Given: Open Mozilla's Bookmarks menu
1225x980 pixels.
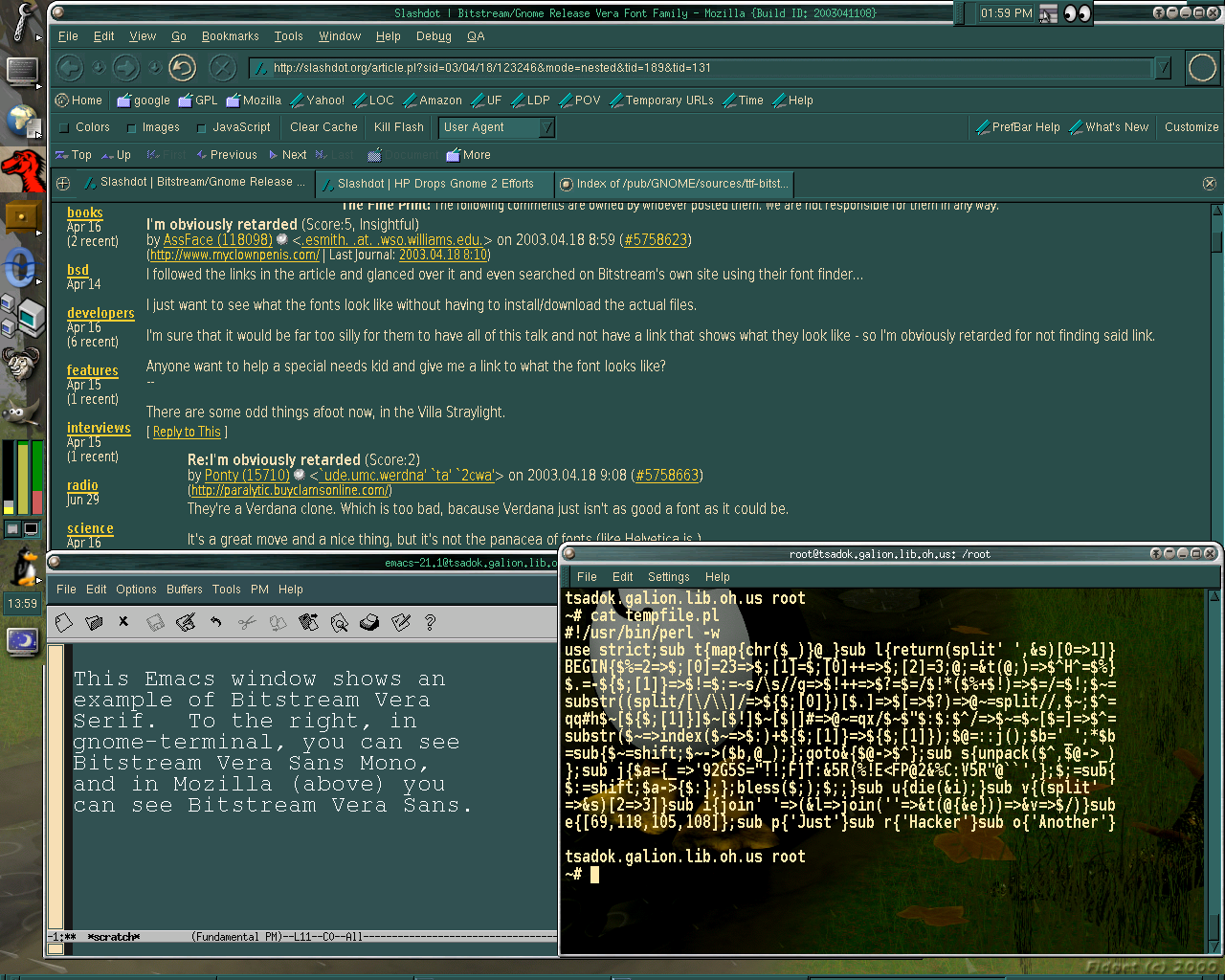Looking at the screenshot, I should point(230,36).
